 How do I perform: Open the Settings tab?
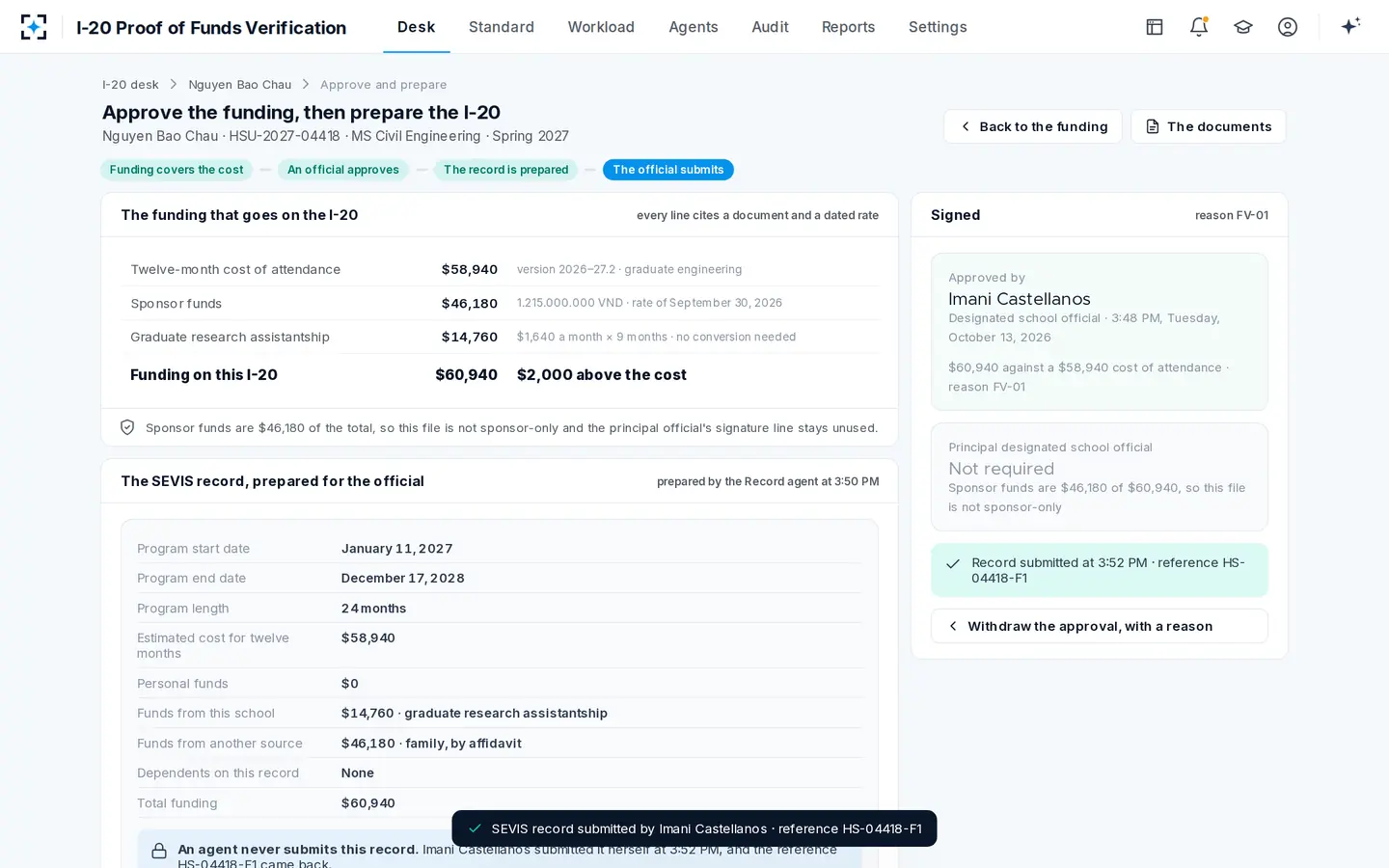938,27
